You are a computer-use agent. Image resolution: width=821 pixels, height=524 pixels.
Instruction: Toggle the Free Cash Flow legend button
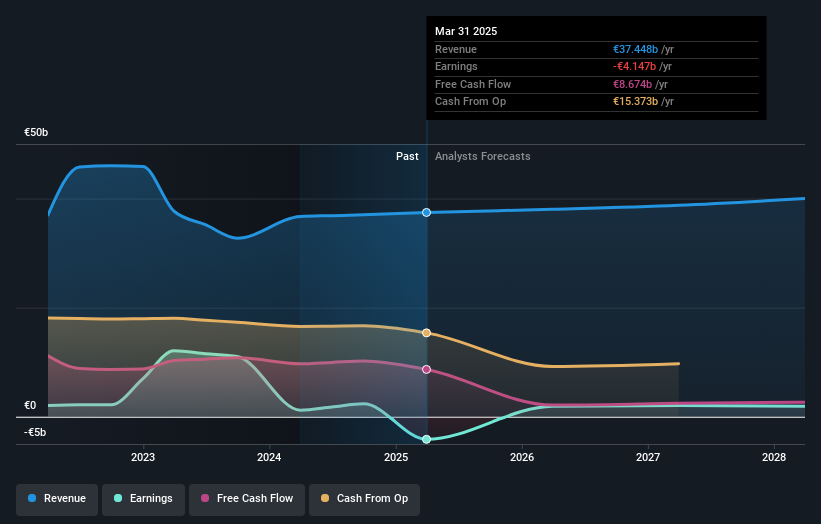(x=247, y=499)
